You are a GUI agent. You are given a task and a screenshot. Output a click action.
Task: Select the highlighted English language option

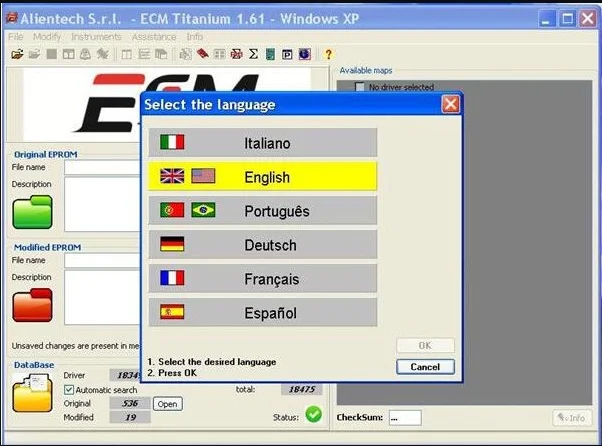263,177
